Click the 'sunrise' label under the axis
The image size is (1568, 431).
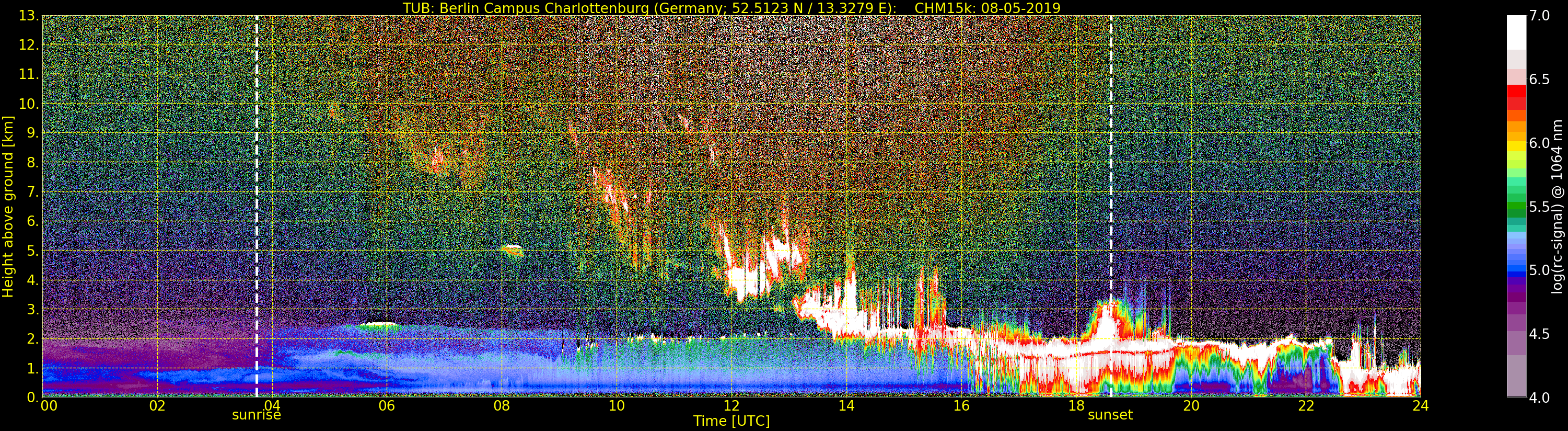256,415
